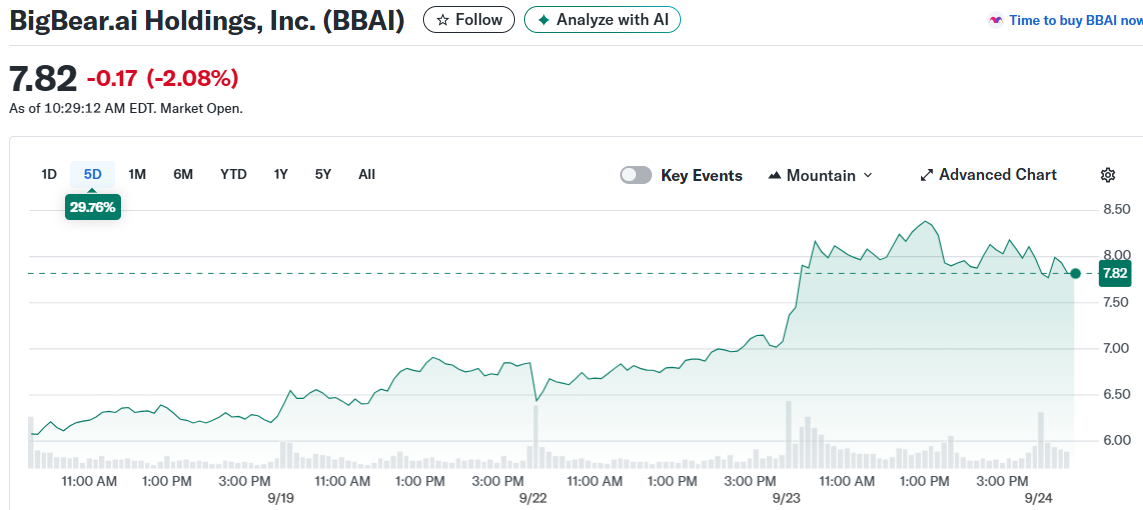
Task: Select the 1M range tab
Action: 137,174
